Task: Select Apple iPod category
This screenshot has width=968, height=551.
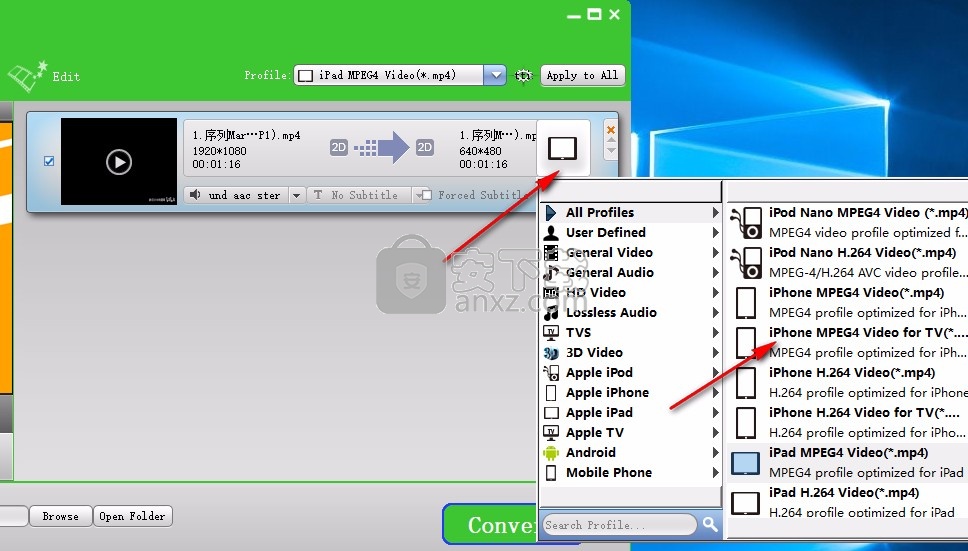Action: point(631,373)
